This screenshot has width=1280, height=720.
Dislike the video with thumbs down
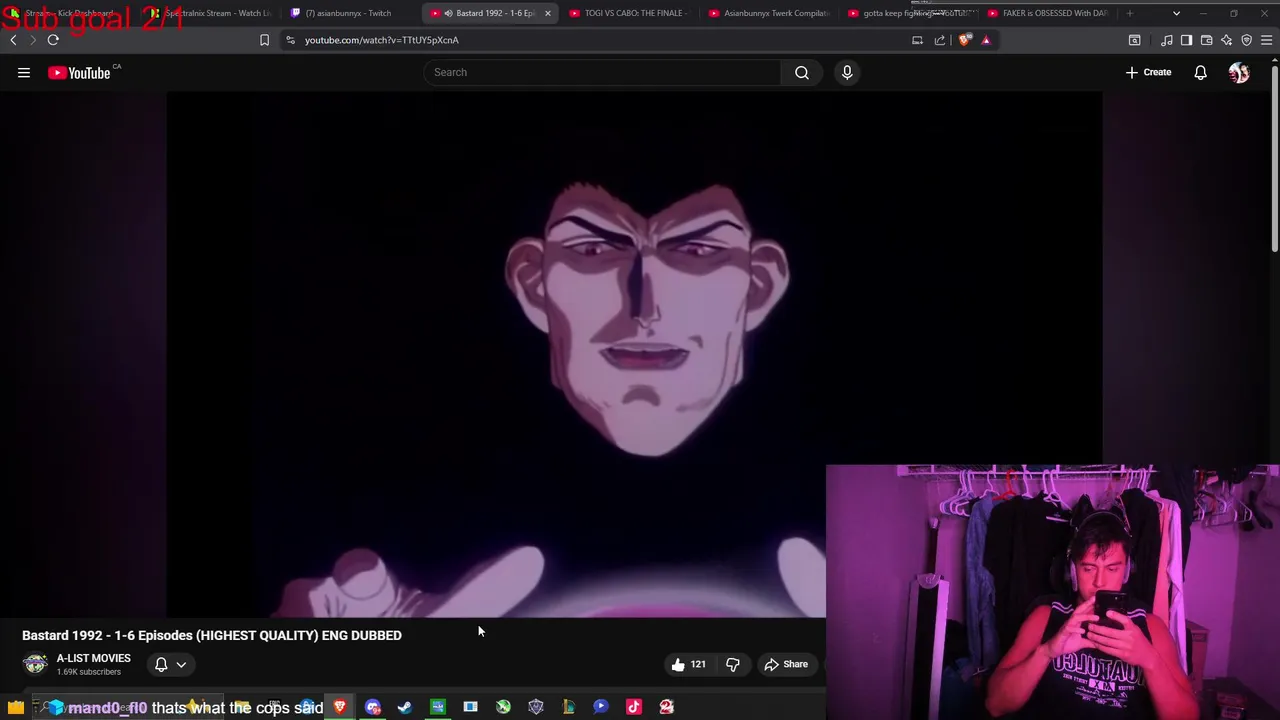pyautogui.click(x=733, y=664)
